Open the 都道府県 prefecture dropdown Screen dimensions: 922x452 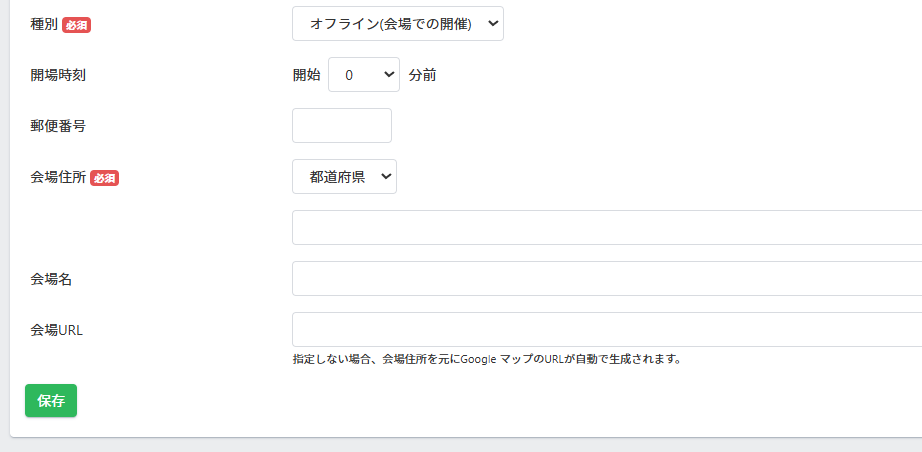[x=344, y=176]
